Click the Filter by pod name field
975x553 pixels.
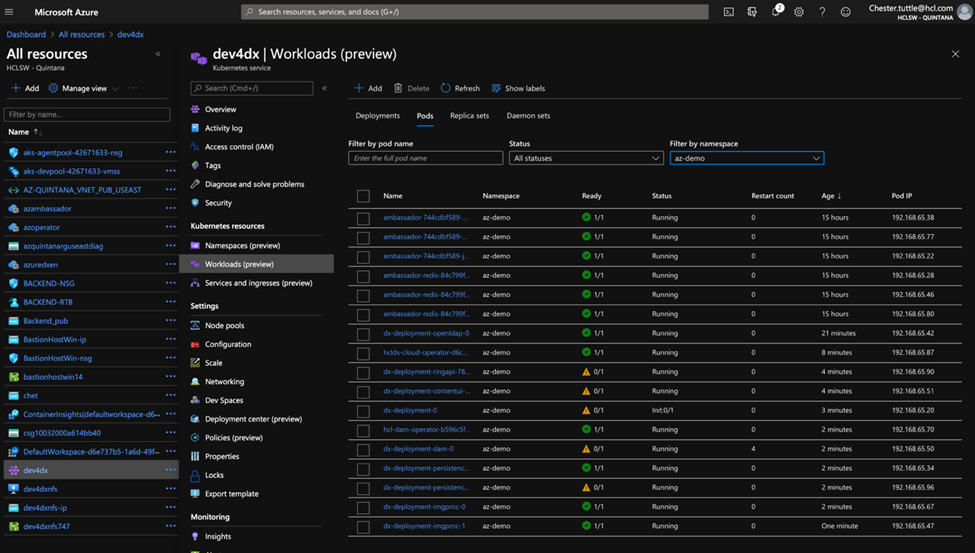[x=425, y=159]
